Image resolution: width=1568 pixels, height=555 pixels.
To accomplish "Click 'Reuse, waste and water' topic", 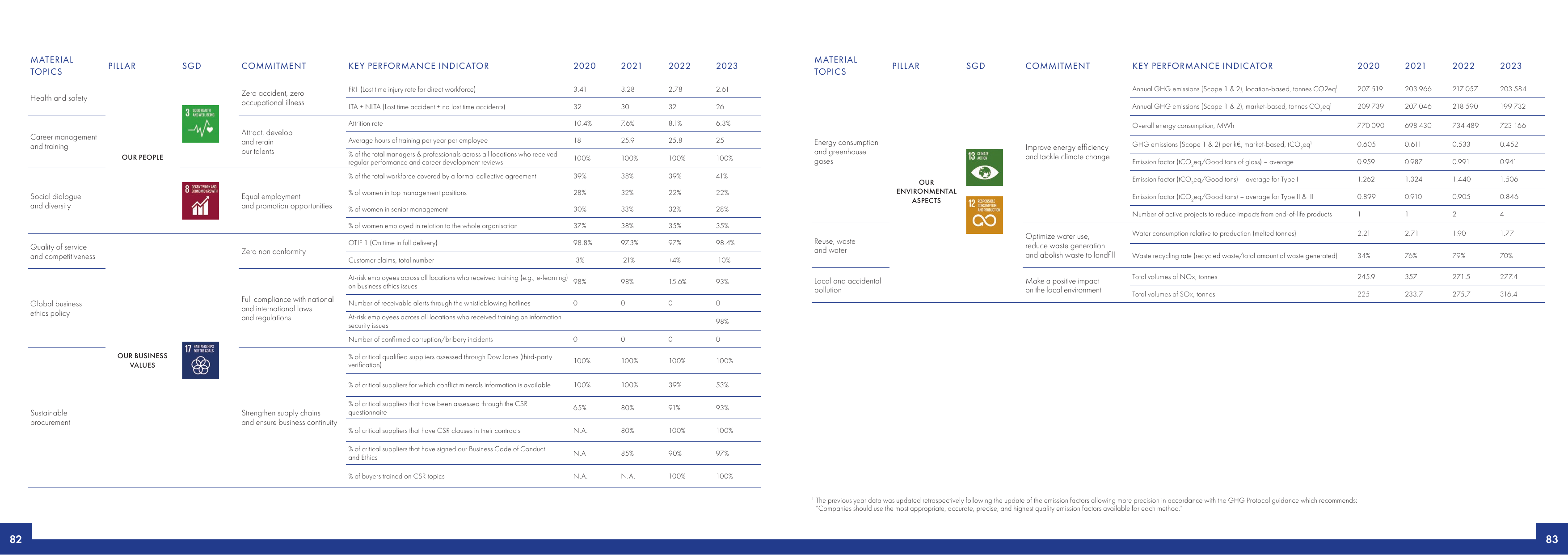I will tap(835, 246).
